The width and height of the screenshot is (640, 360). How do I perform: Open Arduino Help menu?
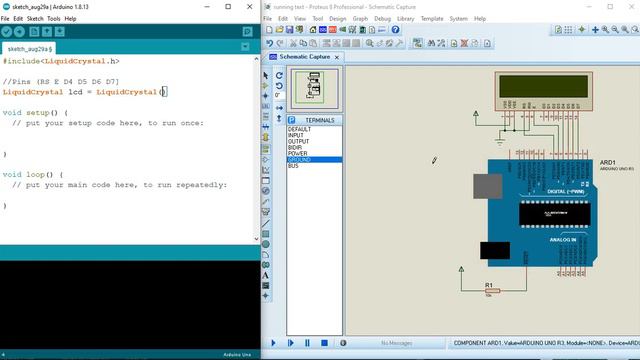coord(70,19)
